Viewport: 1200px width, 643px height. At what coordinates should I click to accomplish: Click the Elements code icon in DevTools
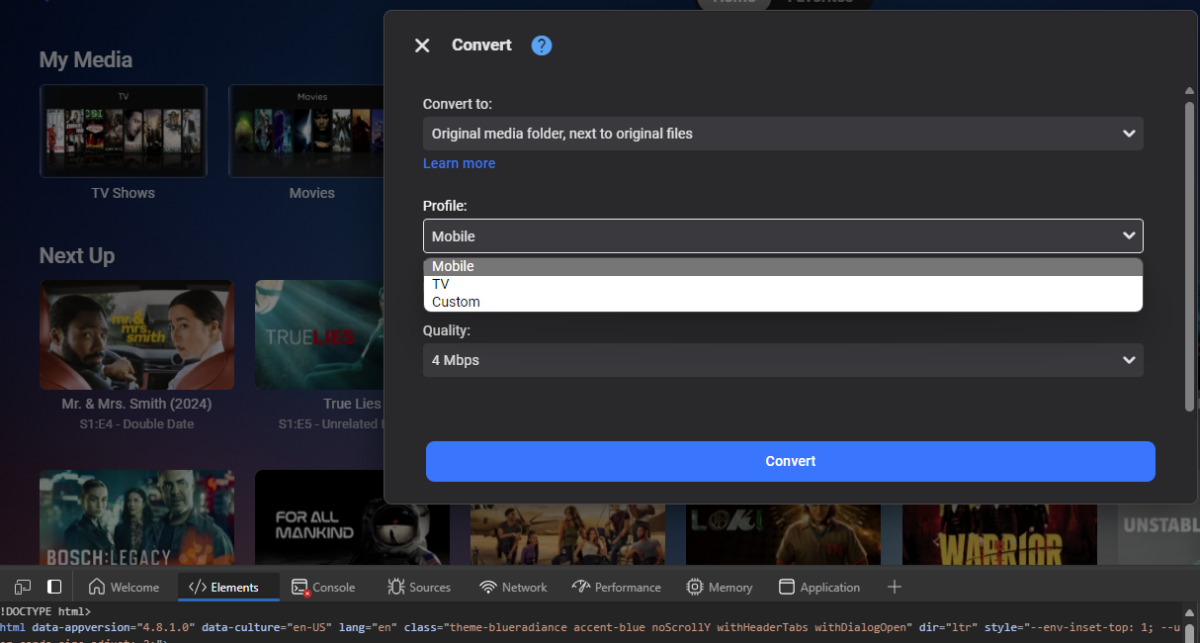[199, 587]
